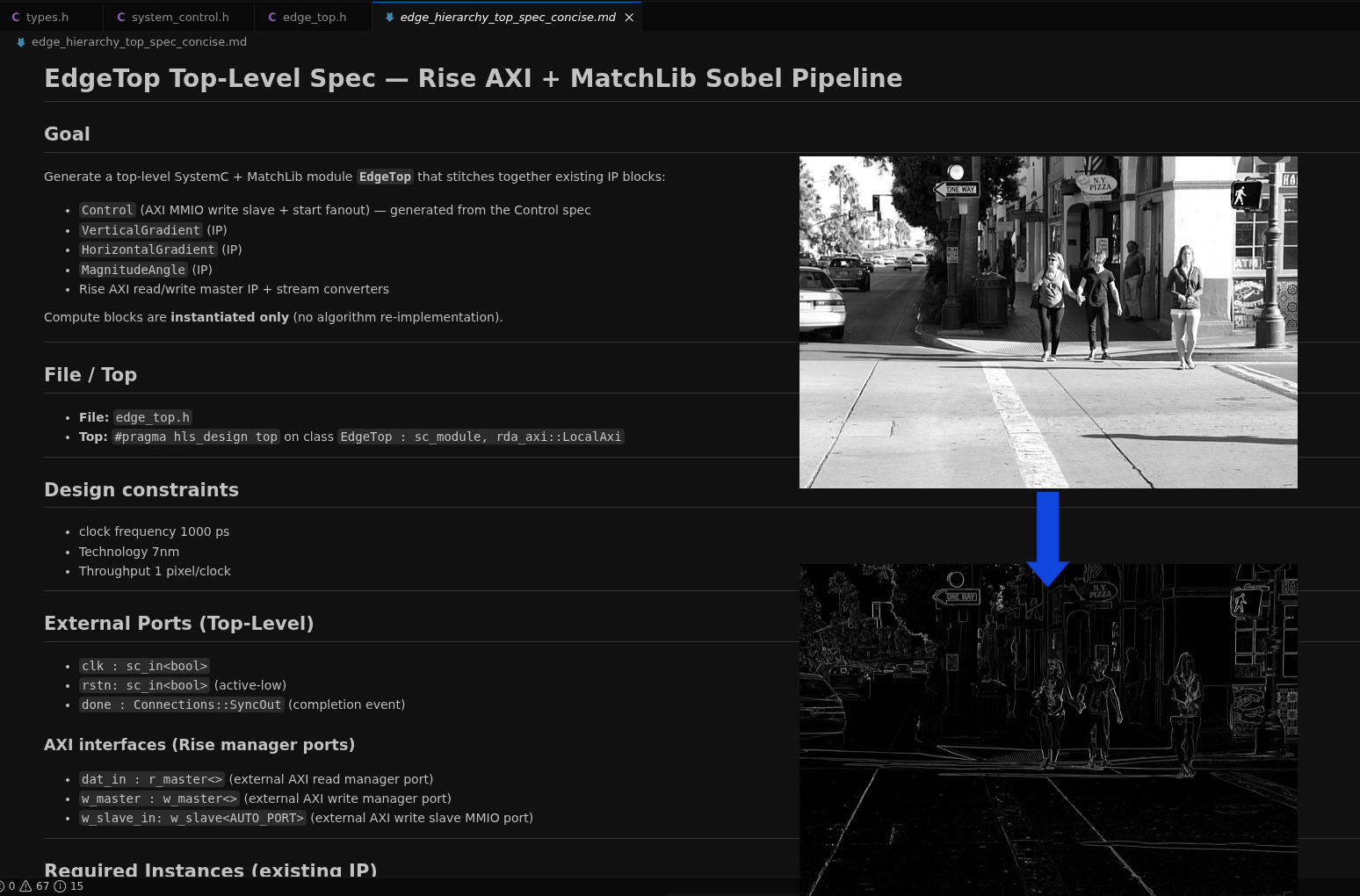Click the breadcrumb file name edge_hierarchy_top_spec_concise.md
Image resolution: width=1360 pixels, height=896 pixels.
click(x=139, y=42)
